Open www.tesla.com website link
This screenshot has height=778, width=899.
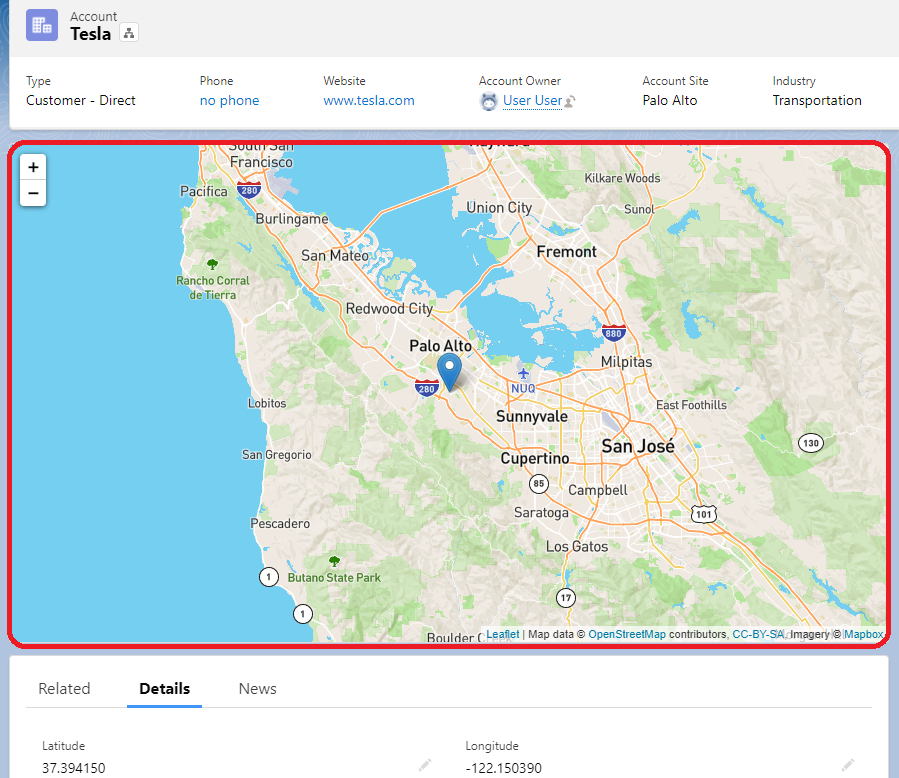coord(369,100)
